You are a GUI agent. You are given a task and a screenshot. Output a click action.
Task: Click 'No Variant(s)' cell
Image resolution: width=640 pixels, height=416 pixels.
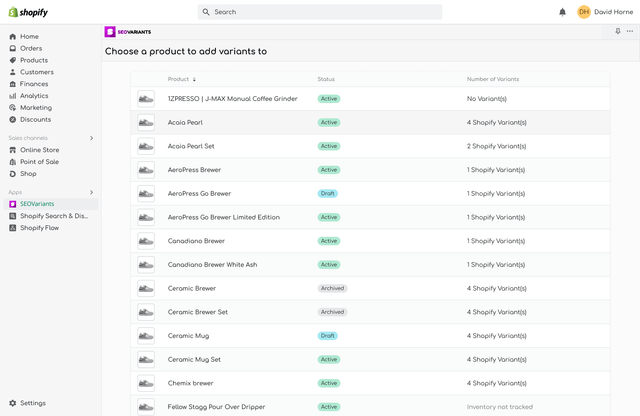coord(487,99)
